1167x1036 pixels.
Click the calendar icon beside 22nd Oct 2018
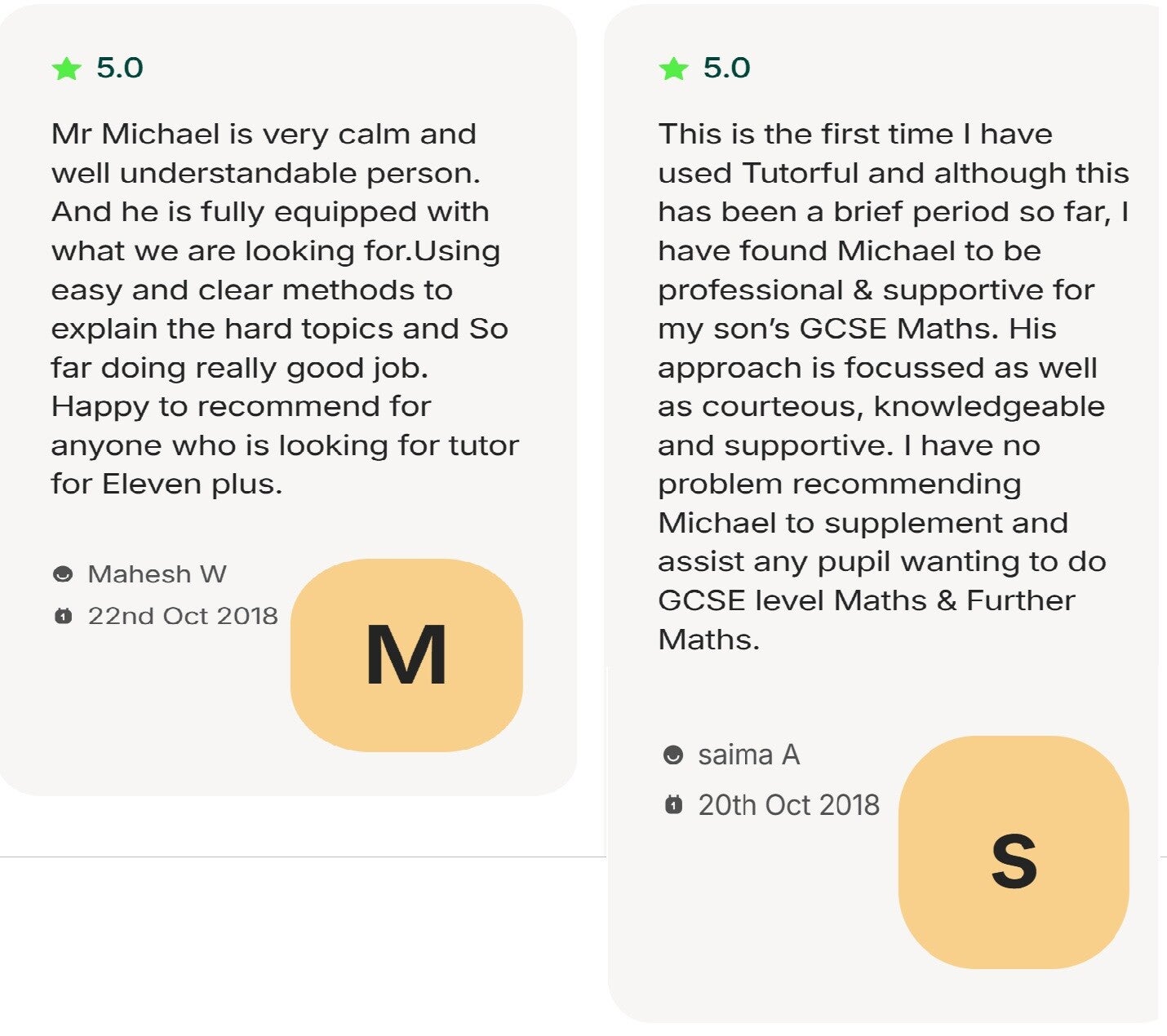(x=63, y=616)
